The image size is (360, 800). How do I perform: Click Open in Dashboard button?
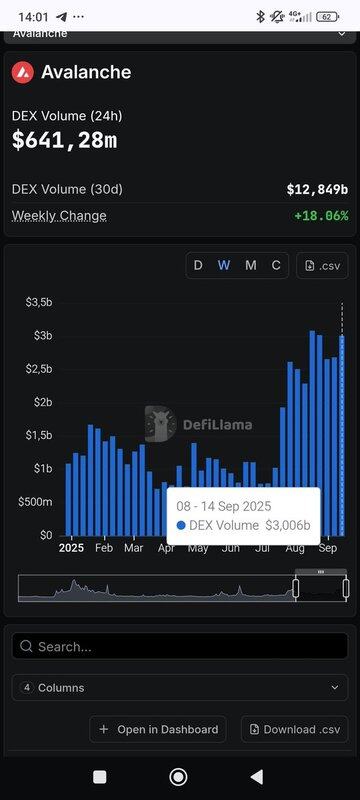[x=158, y=729]
